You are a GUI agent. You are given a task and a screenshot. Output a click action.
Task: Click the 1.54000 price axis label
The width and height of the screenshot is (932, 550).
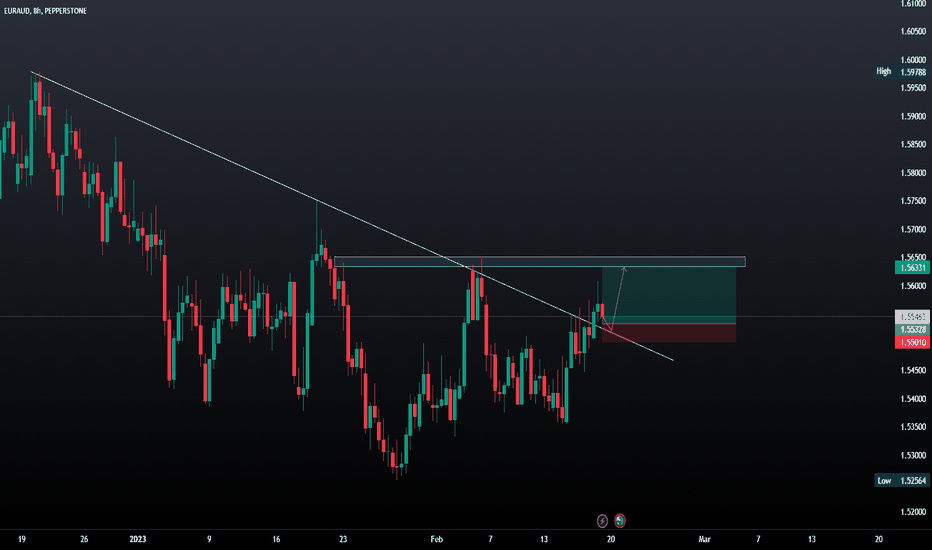point(913,398)
